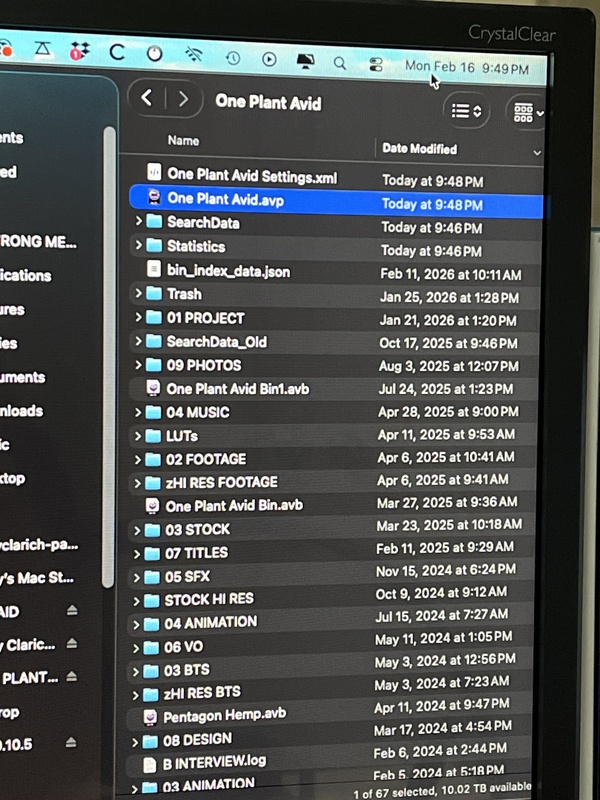Open Control Center from menu bar
This screenshot has height=800, width=600.
pos(376,64)
